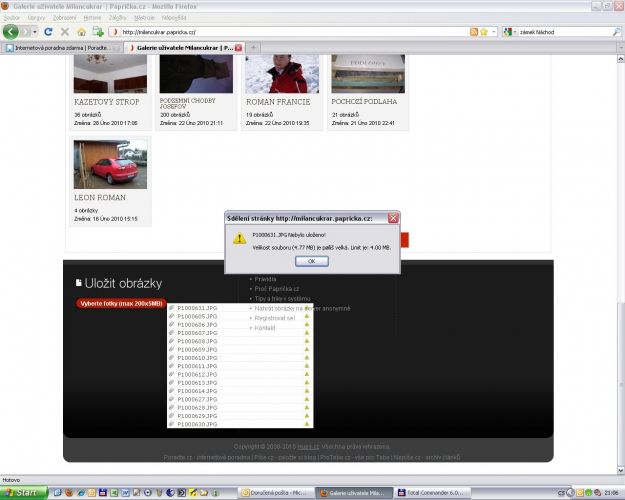The height and width of the screenshot is (500, 625).
Task: Open the Soubor menu
Action: coord(12,18)
